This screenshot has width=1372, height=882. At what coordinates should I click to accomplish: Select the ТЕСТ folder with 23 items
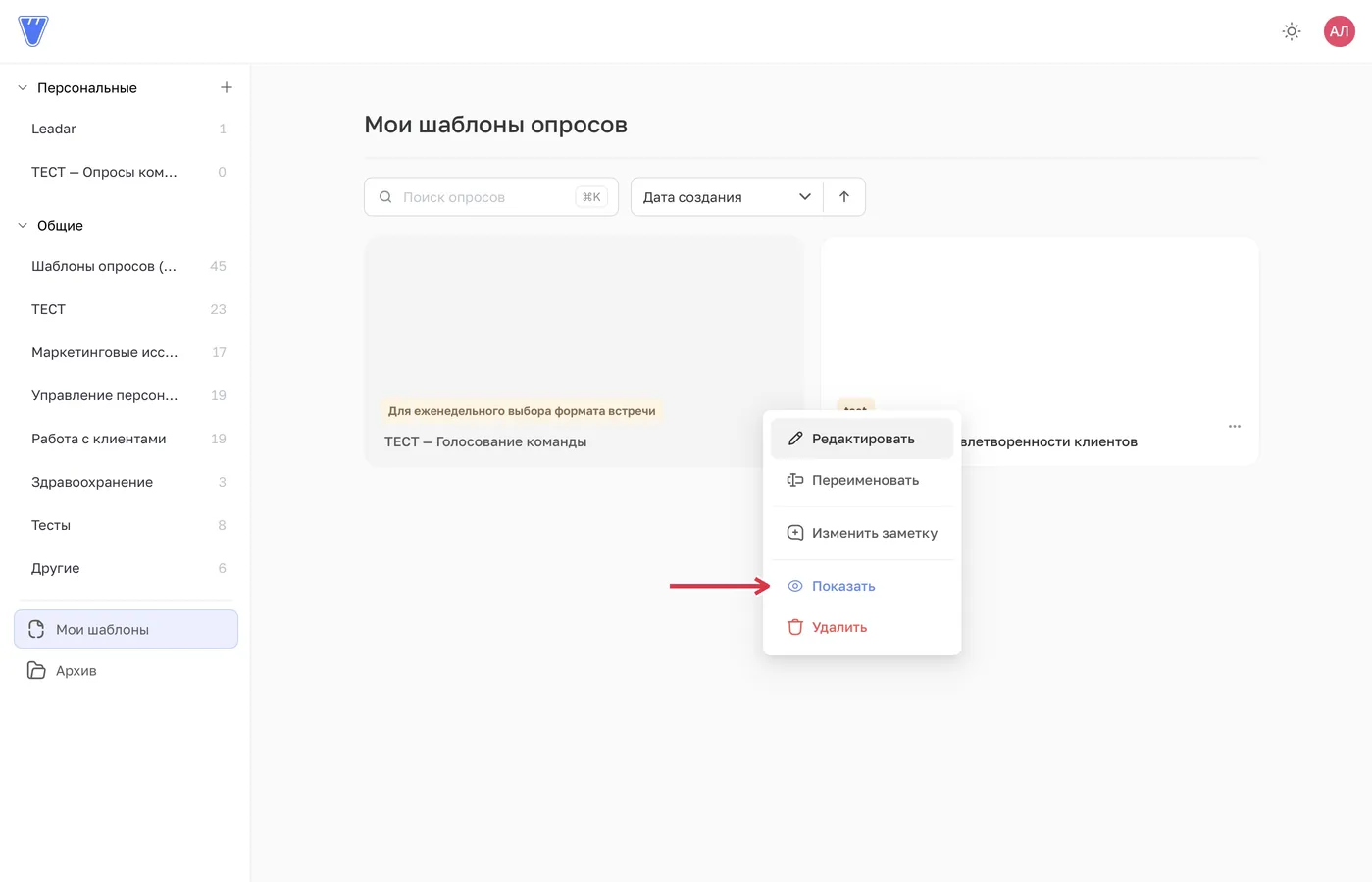126,309
